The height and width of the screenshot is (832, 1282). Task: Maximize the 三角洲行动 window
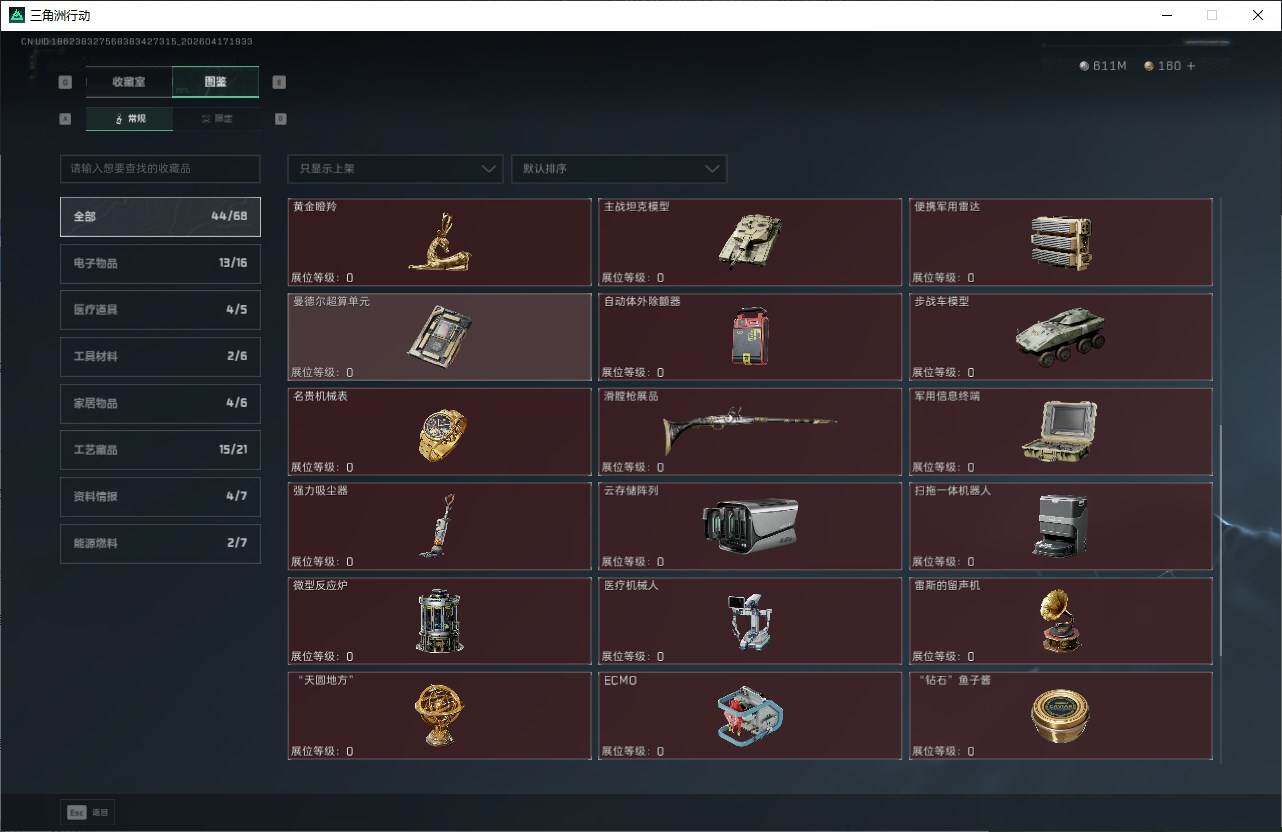click(1212, 15)
